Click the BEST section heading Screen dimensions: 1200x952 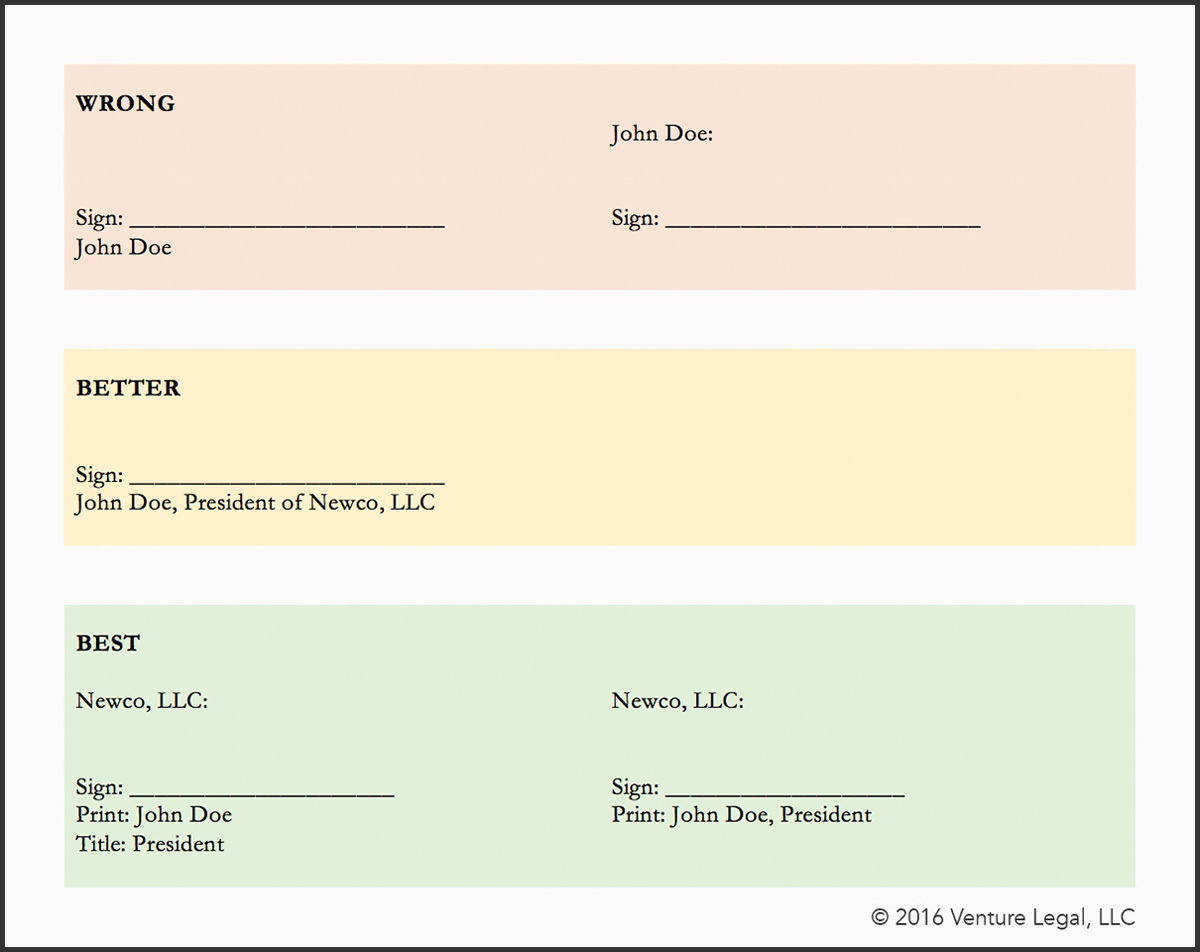[x=108, y=644]
